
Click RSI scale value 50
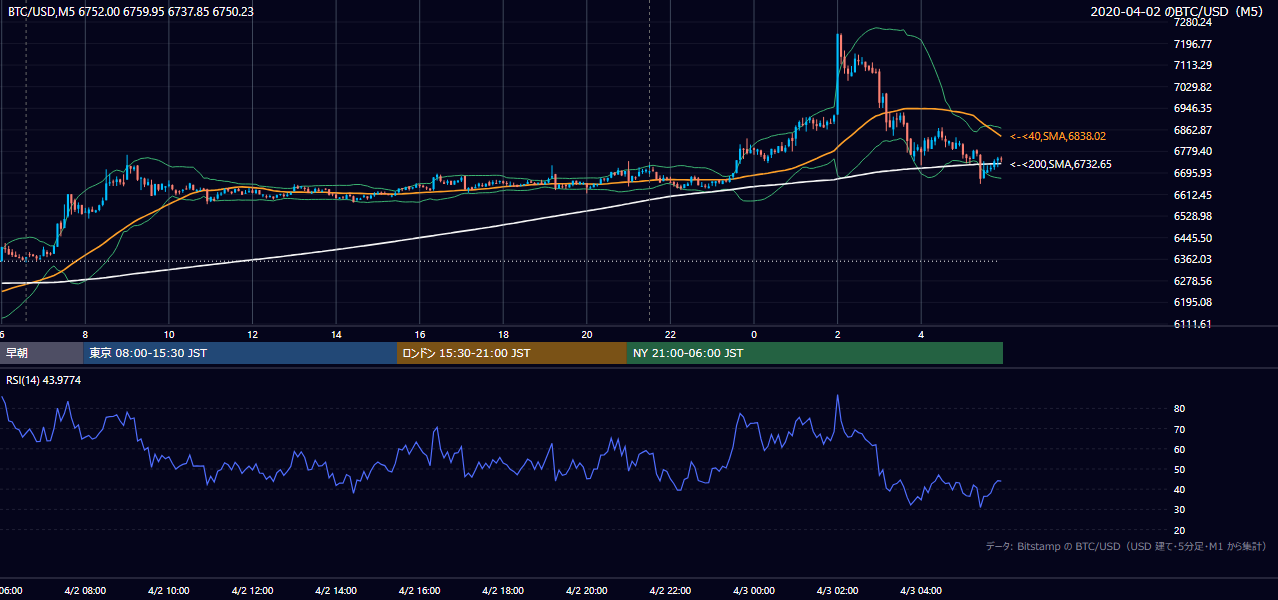(1180, 469)
